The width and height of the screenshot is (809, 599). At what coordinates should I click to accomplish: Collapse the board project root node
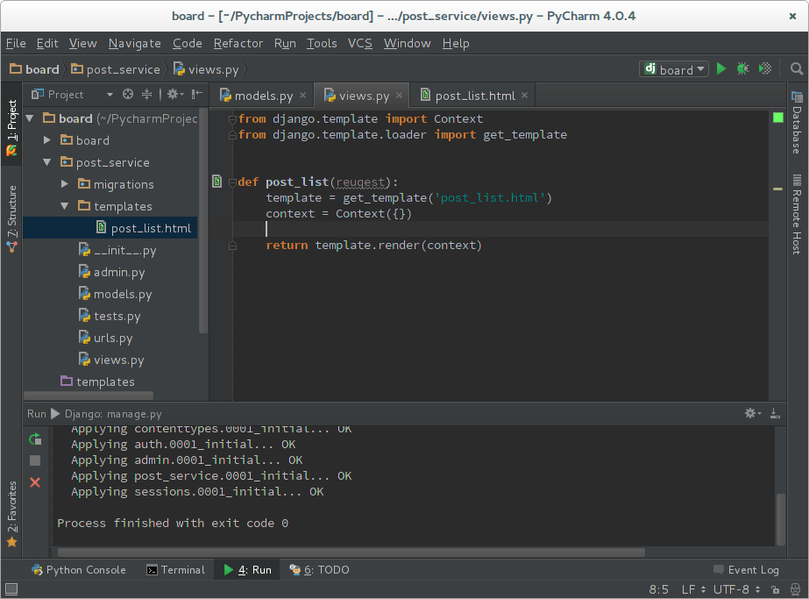[x=30, y=118]
